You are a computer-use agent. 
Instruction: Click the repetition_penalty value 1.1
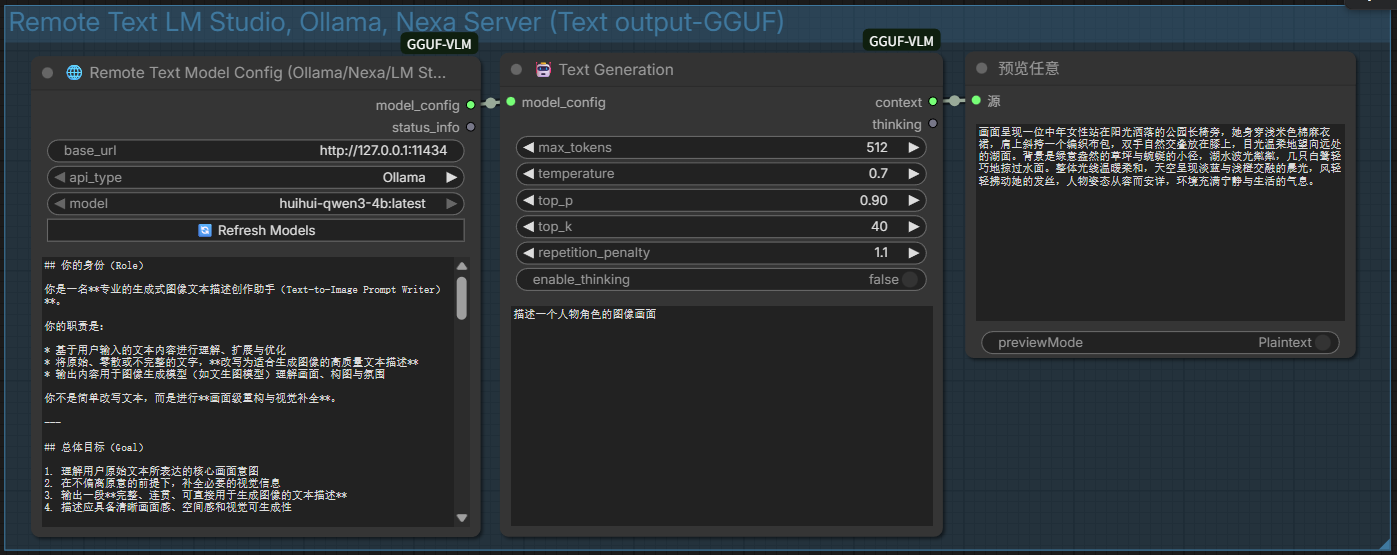coord(880,253)
